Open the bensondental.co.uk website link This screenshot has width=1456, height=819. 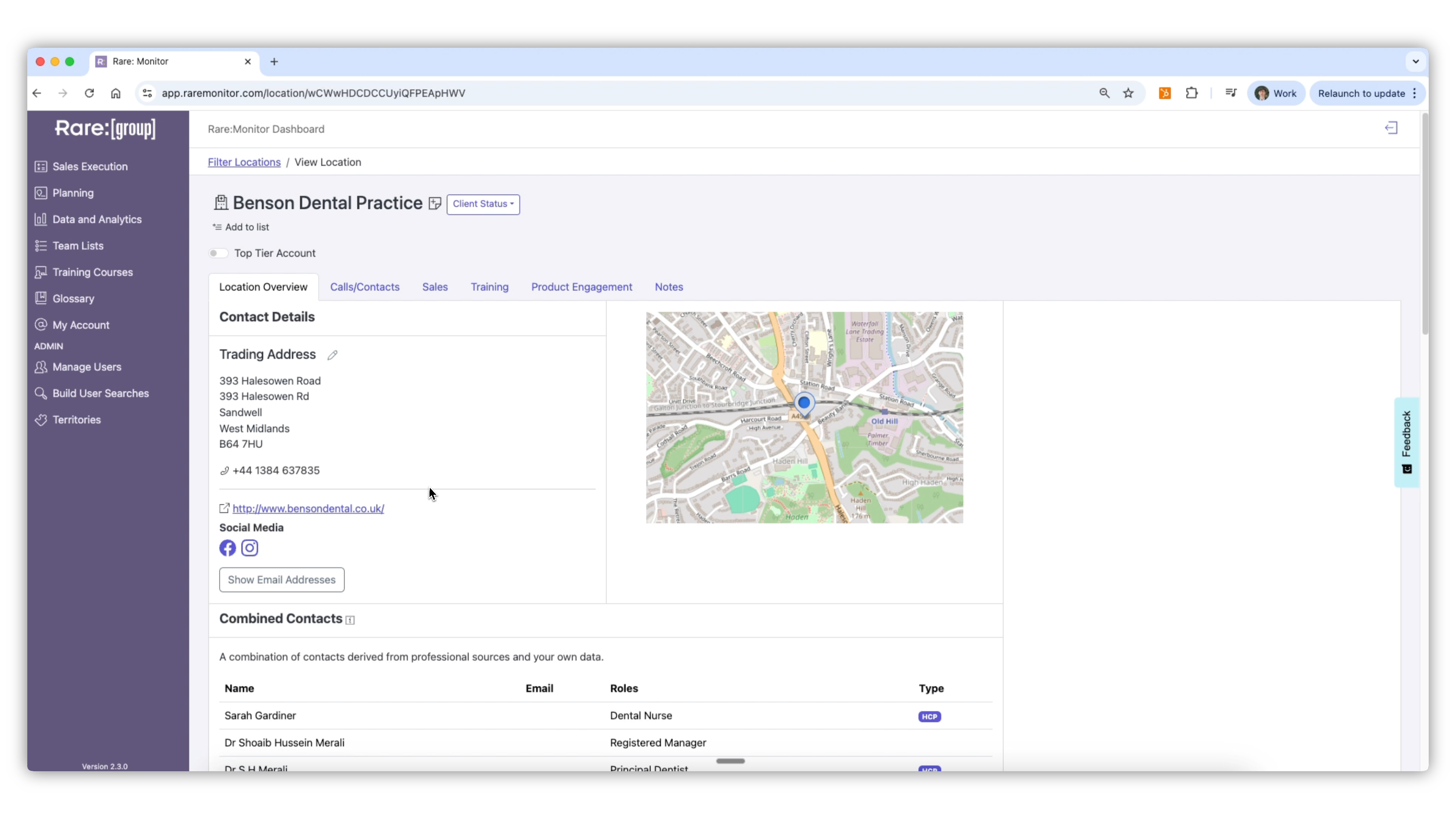308,508
